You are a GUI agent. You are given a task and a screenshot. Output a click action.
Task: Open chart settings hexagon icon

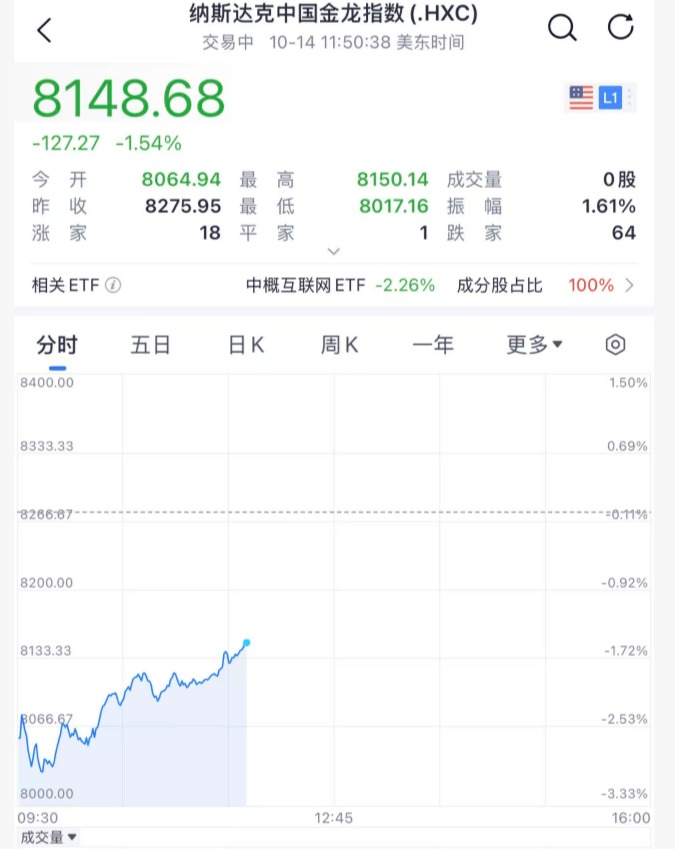616,345
